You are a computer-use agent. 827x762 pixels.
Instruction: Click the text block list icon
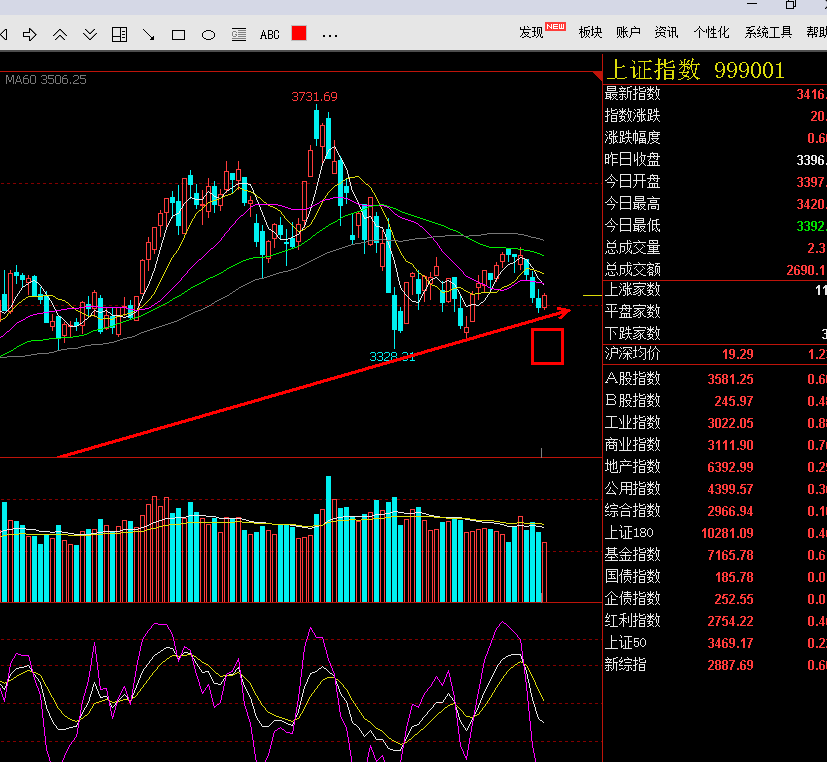point(239,35)
